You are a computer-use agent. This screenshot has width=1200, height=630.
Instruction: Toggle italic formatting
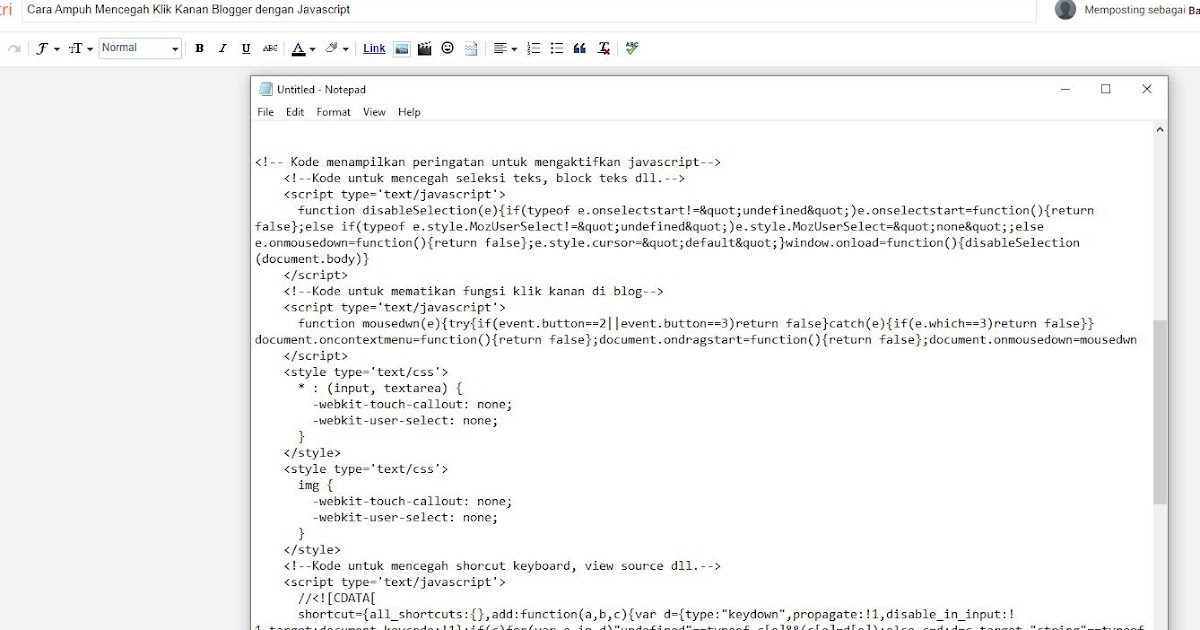point(221,48)
